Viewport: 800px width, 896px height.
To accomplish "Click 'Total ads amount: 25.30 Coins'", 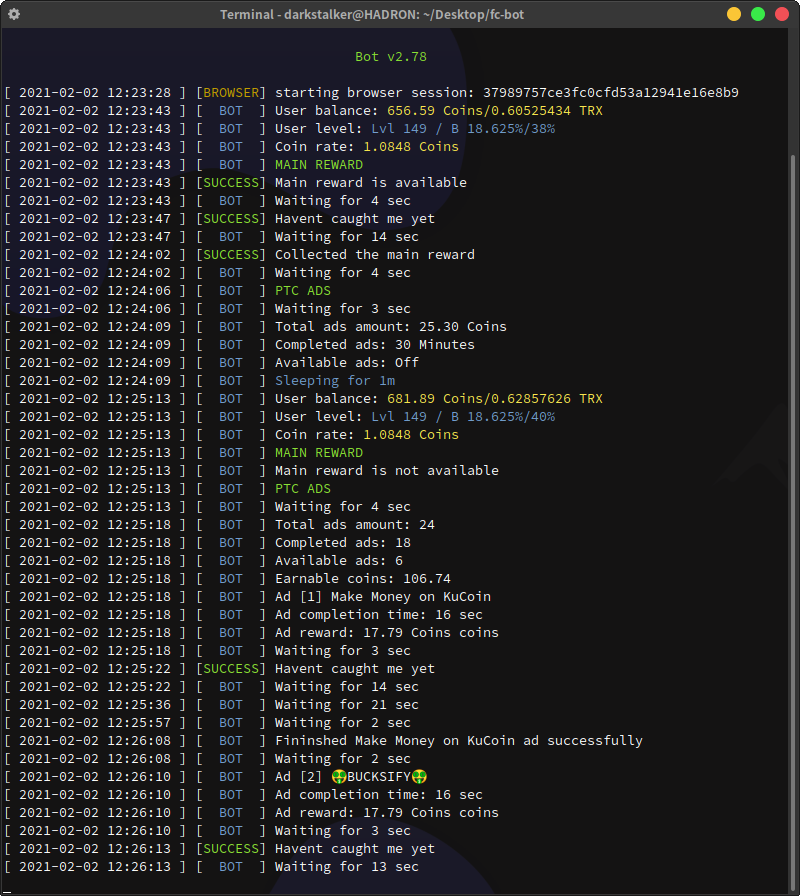I will pos(391,327).
